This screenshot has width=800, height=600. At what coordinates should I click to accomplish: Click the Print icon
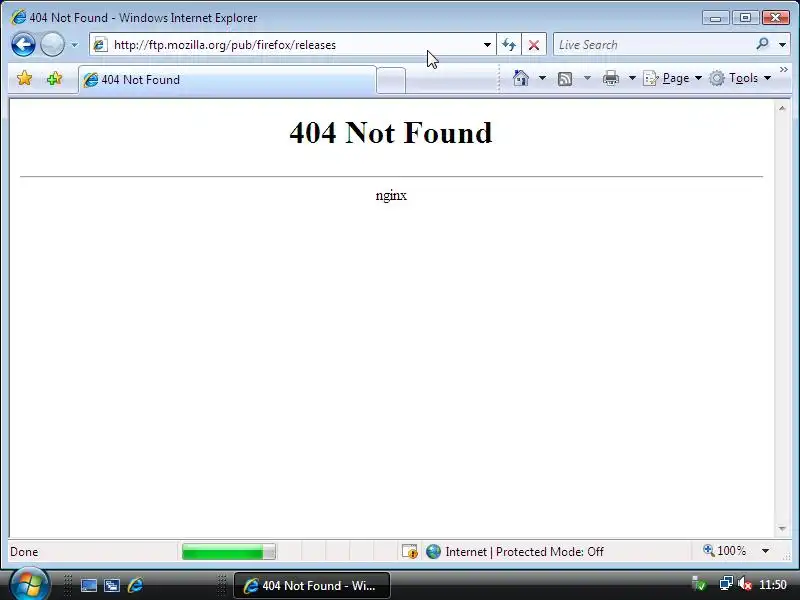pos(611,78)
